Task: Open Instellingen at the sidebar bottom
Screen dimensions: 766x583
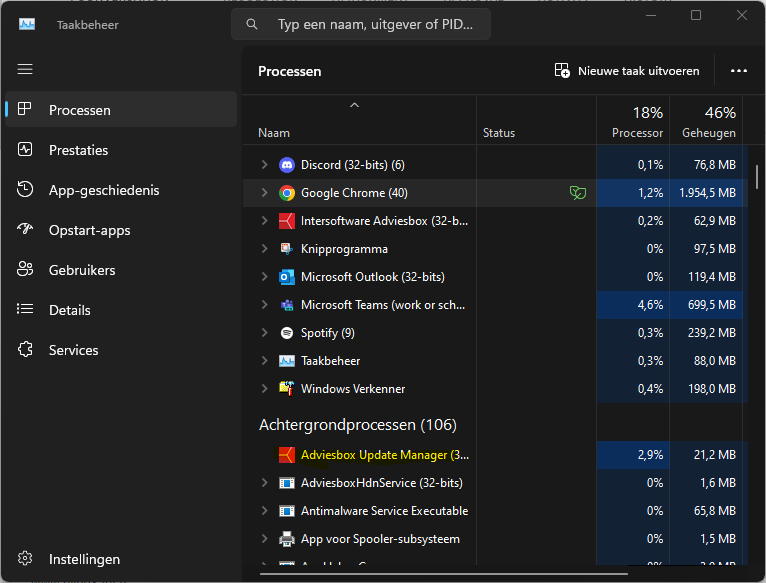Action: click(x=84, y=559)
